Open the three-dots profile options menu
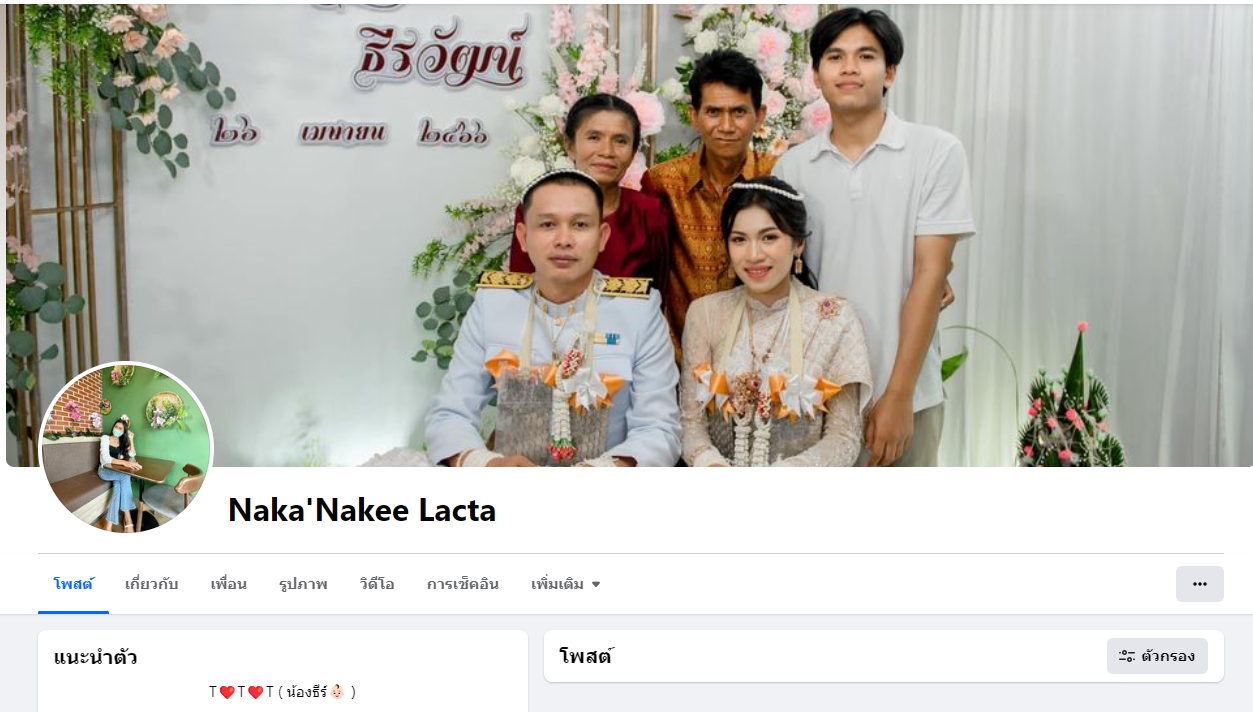This screenshot has width=1253, height=712. click(x=1199, y=584)
